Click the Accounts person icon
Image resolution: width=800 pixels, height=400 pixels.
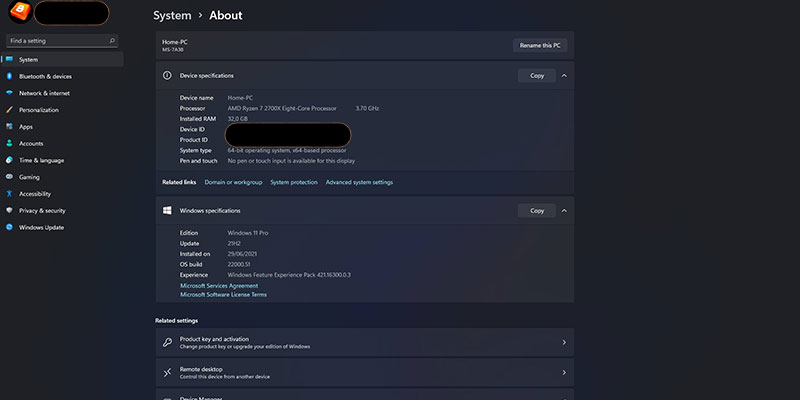tap(9, 144)
